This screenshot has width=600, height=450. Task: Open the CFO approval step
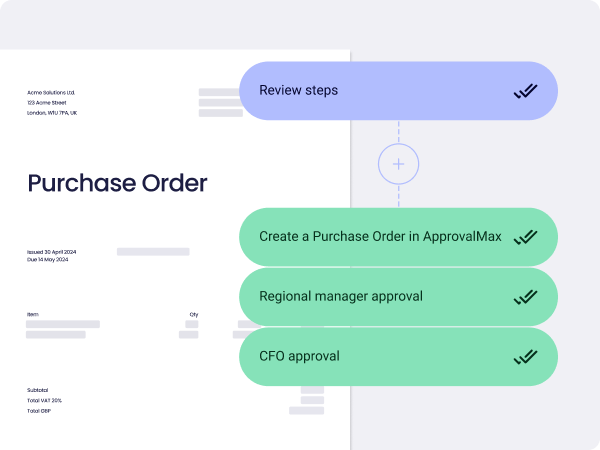tap(398, 357)
